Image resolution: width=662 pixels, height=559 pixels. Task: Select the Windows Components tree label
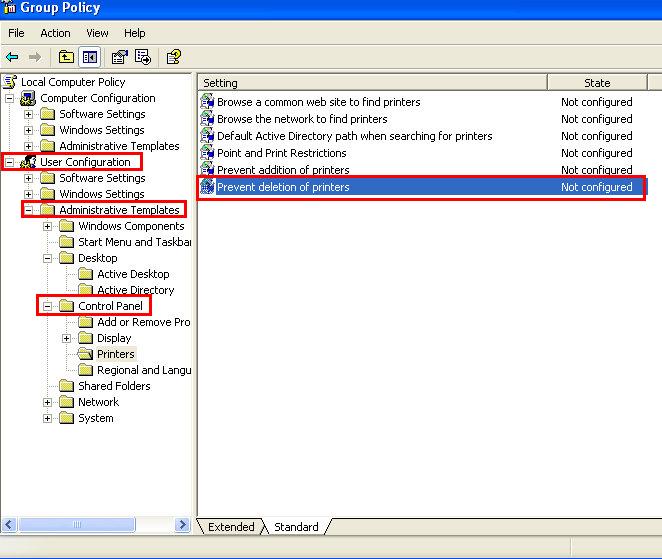click(131, 226)
